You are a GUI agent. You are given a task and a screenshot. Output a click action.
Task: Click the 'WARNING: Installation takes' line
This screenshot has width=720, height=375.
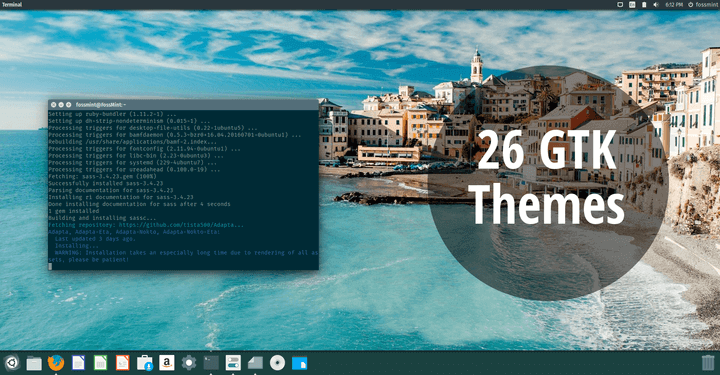tap(186, 252)
